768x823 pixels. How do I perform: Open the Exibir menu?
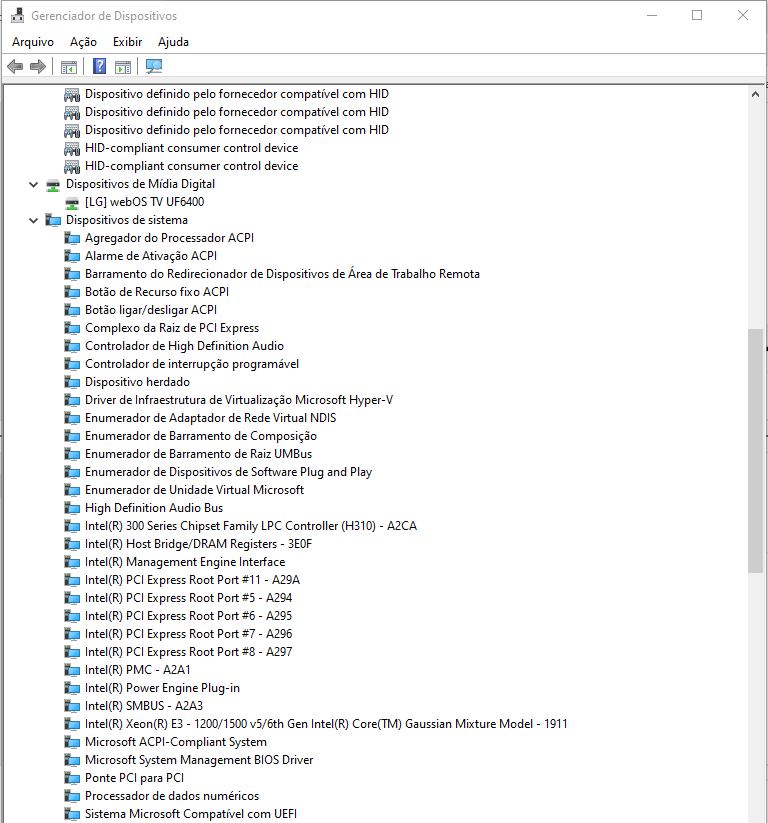pos(128,42)
